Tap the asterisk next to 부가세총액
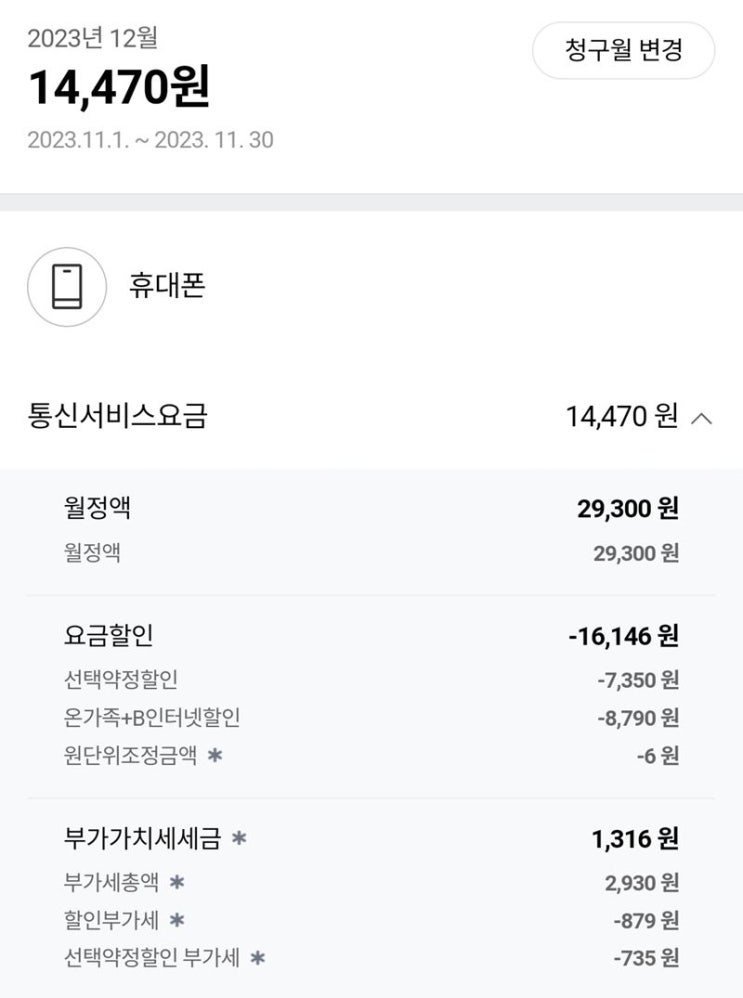743x998 pixels. click(x=177, y=882)
